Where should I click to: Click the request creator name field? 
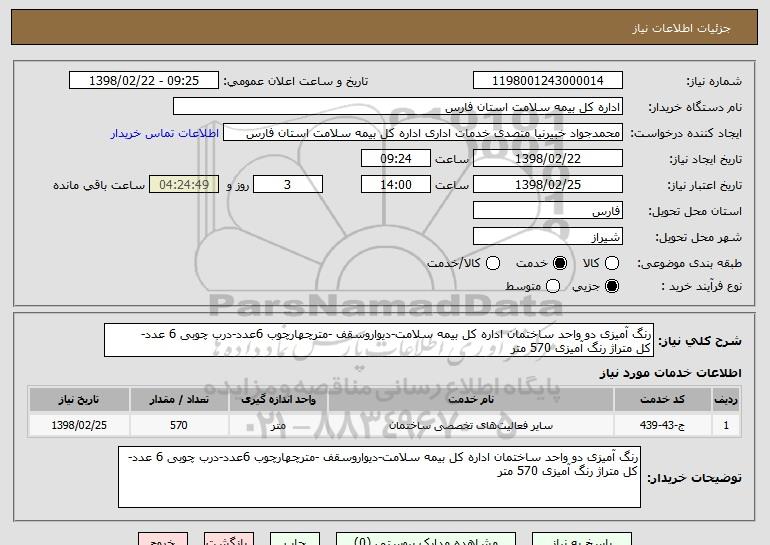tap(423, 133)
